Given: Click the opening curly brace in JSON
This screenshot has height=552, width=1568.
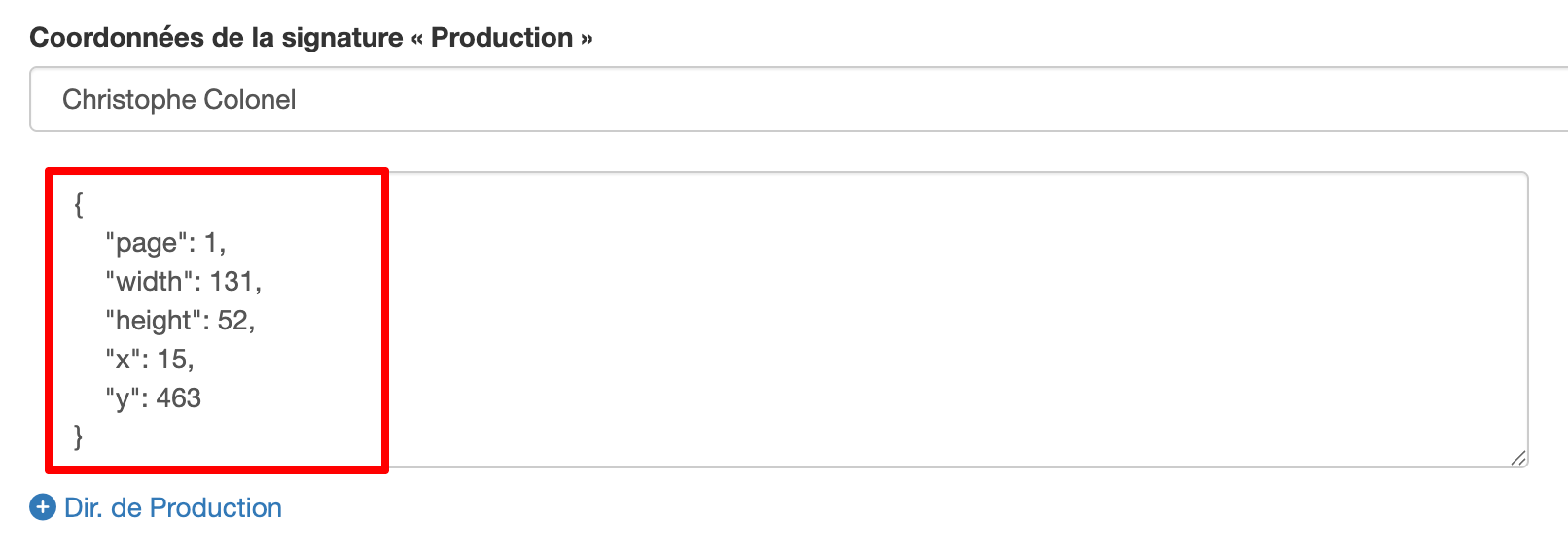Looking at the screenshot, I should coord(79,204).
